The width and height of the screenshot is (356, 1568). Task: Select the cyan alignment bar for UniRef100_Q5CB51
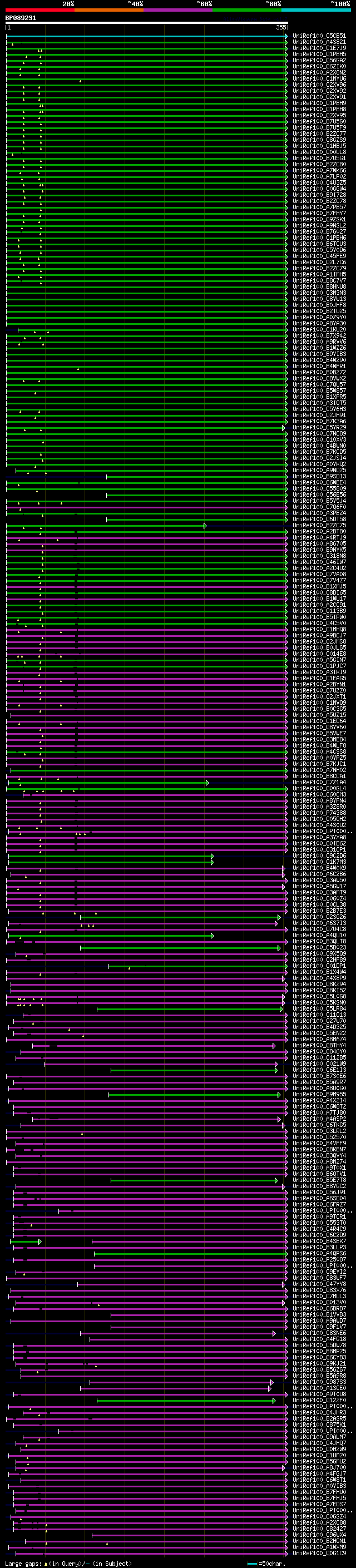(x=147, y=37)
